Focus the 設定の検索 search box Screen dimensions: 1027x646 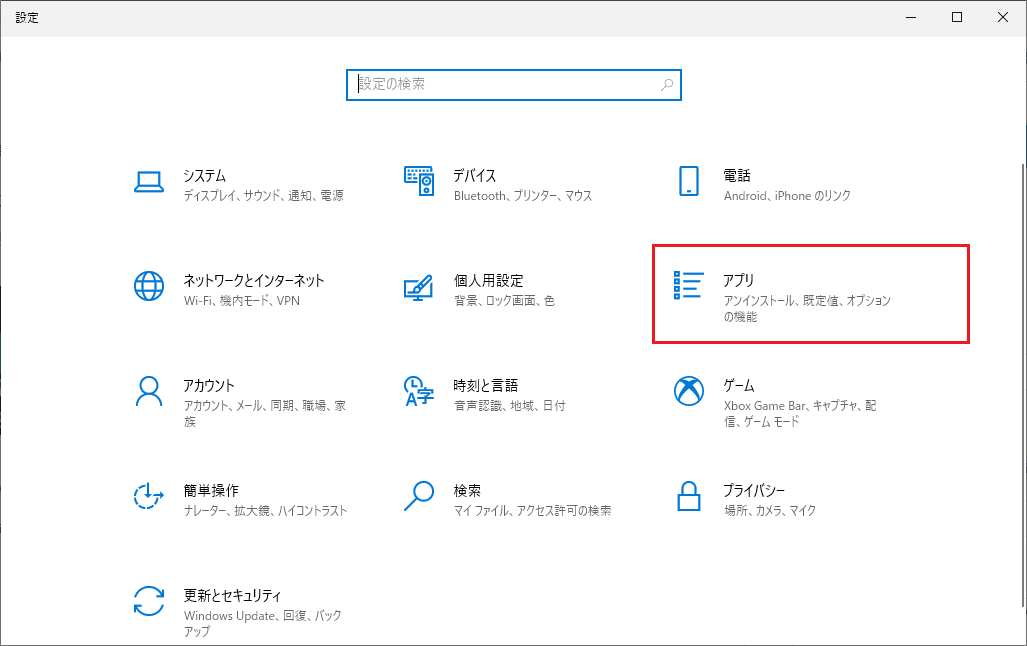tap(500, 85)
